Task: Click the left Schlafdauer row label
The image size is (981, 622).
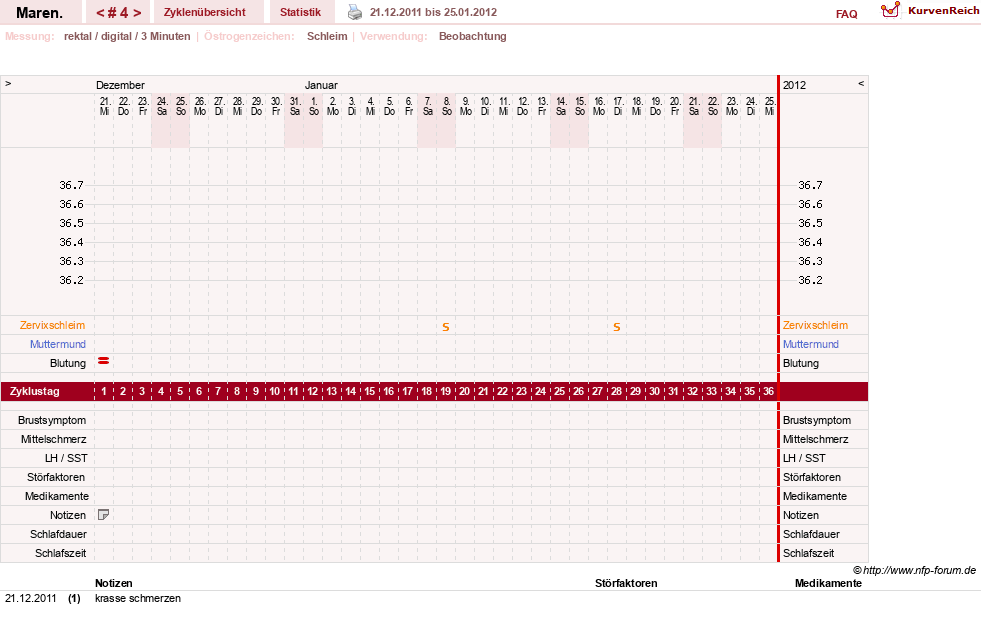Action: coord(58,534)
